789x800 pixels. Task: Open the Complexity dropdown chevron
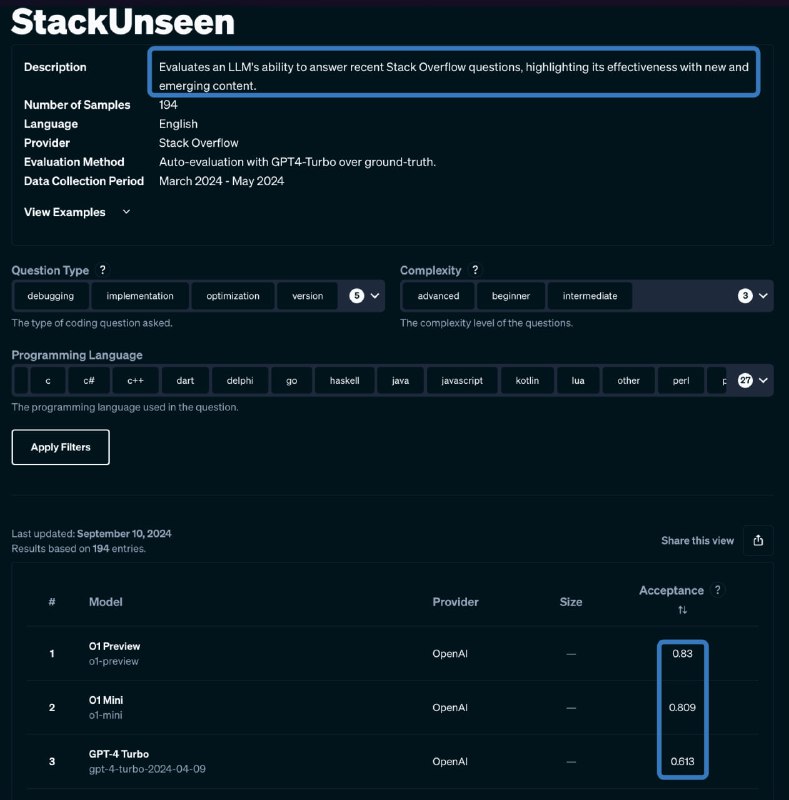[x=763, y=296]
